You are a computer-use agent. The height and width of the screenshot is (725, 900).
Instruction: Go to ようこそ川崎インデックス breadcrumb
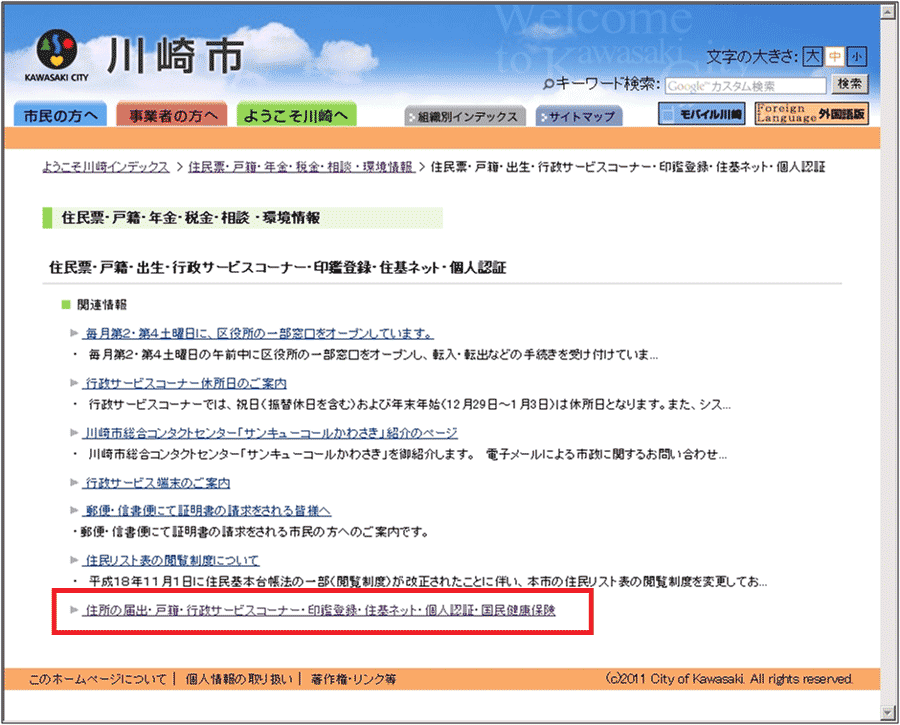coord(106,167)
